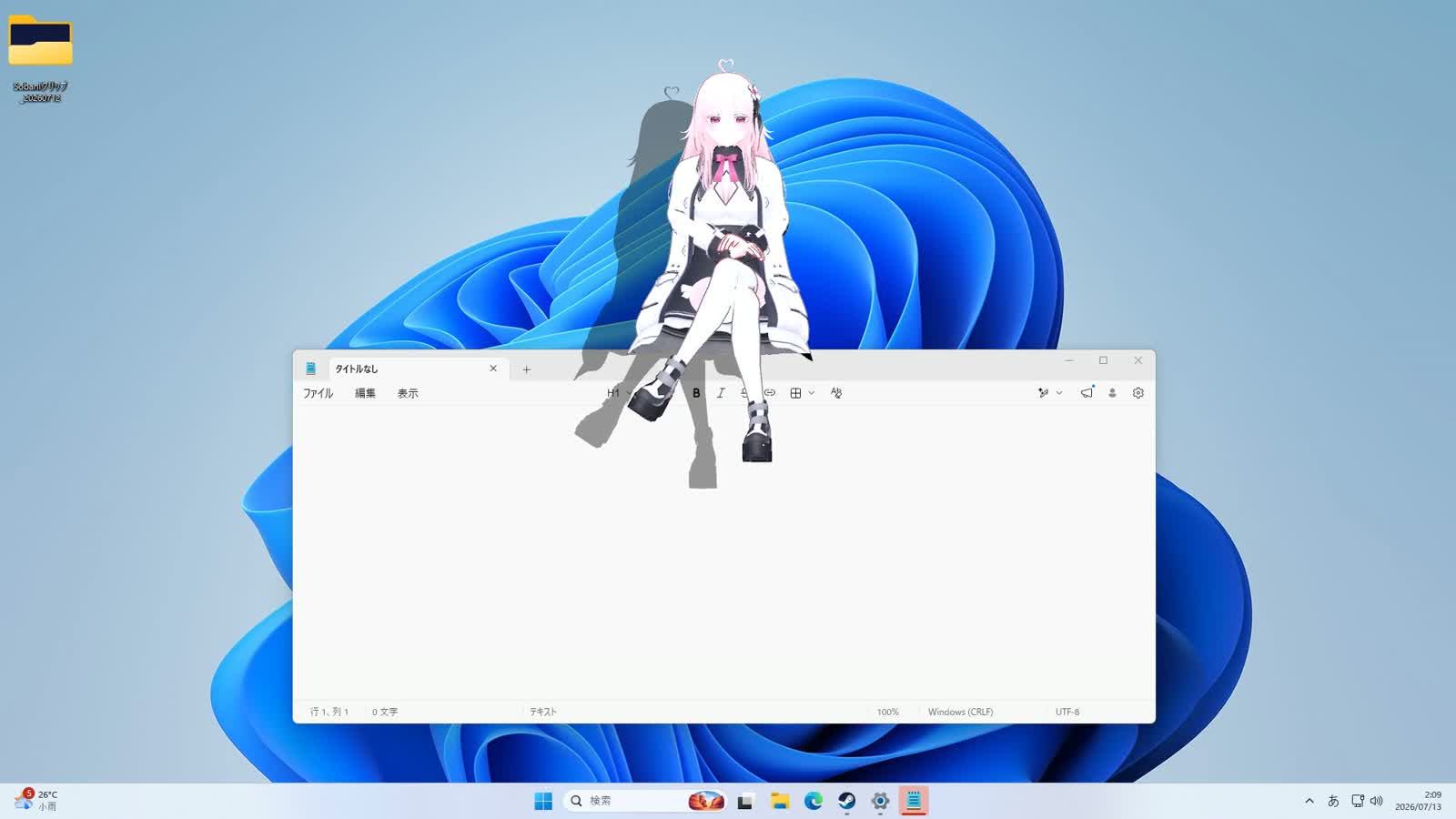The height and width of the screenshot is (819, 1456).
Task: Add a new Notepad tab
Action: click(x=526, y=369)
